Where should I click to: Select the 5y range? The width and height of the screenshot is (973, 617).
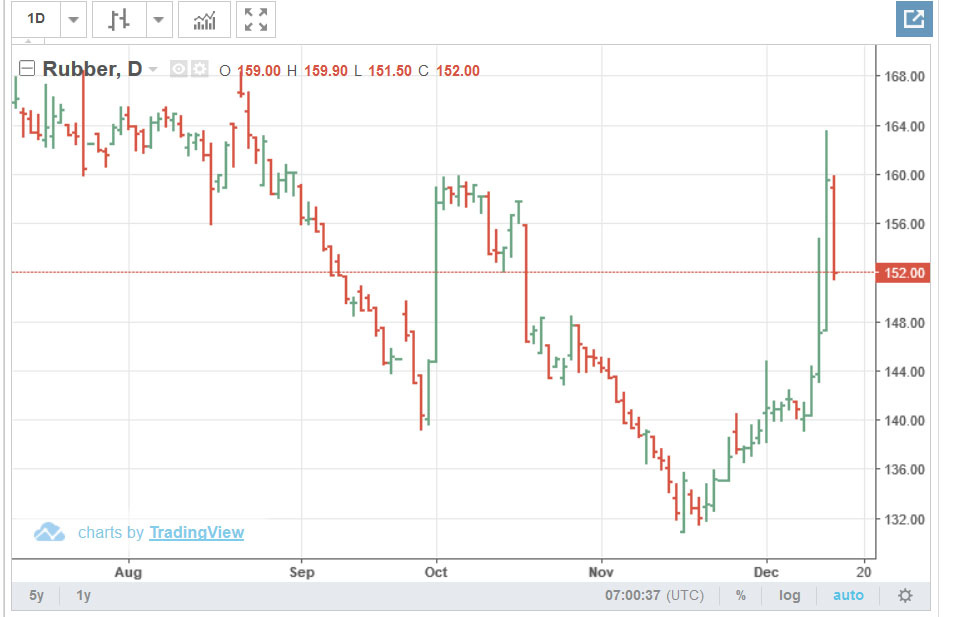coord(36,595)
